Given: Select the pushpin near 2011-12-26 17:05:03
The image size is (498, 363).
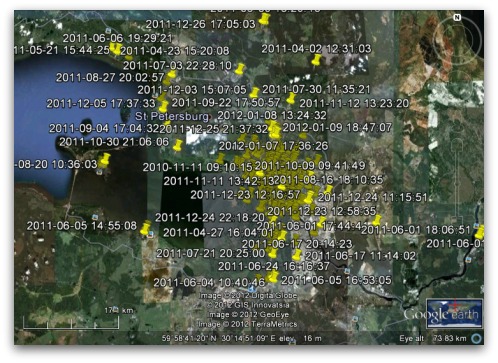Looking at the screenshot, I should coord(265,19).
